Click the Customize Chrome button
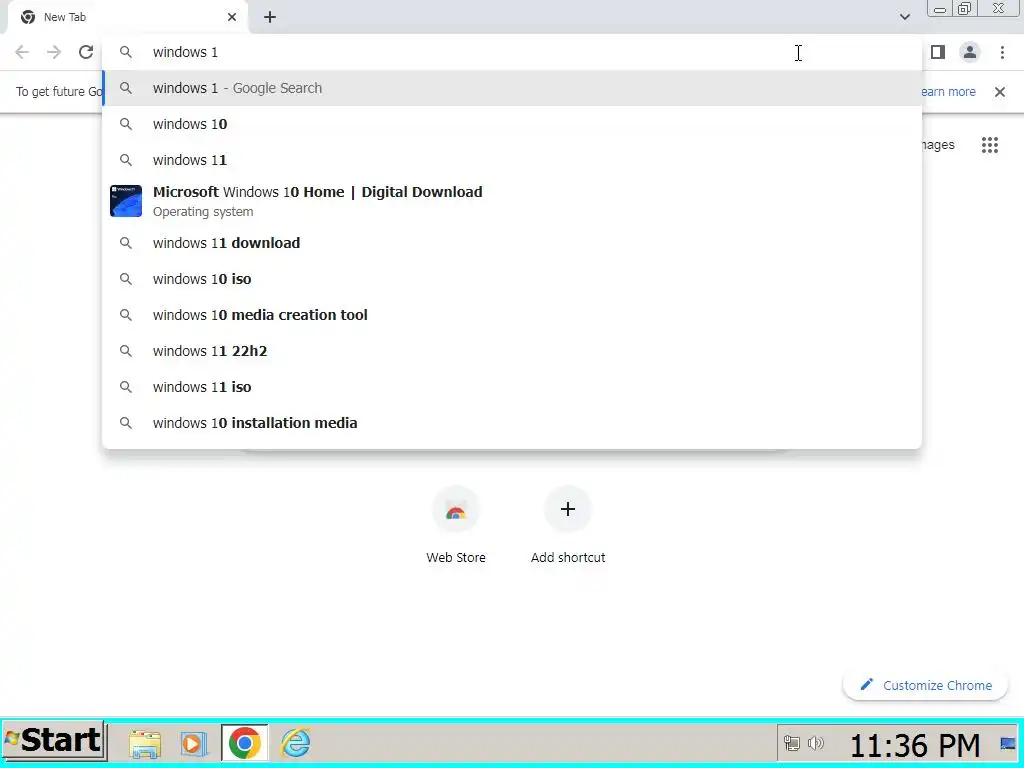The width and height of the screenshot is (1024, 768). (x=925, y=685)
